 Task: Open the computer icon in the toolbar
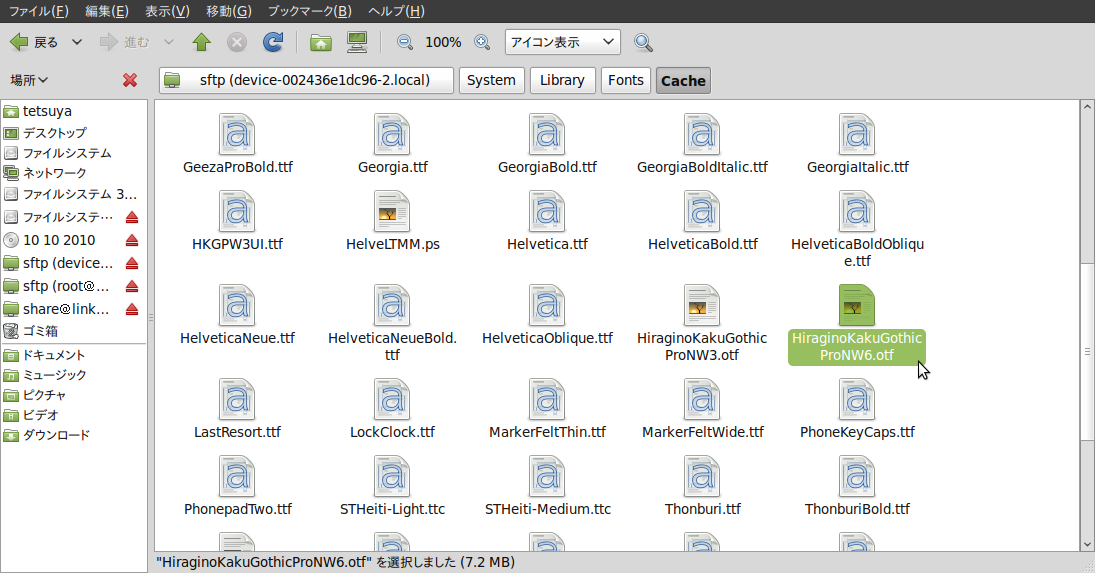pyautogui.click(x=357, y=43)
